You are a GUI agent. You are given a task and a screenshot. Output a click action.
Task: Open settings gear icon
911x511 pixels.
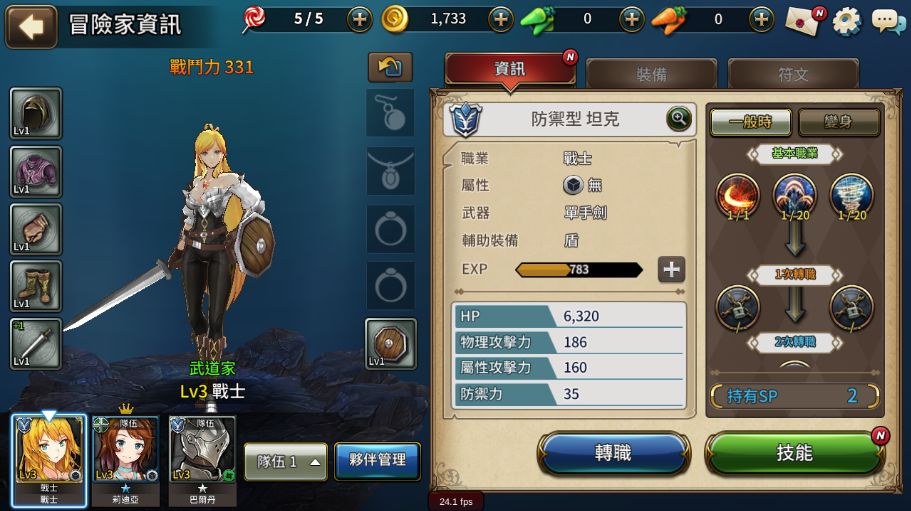(846, 21)
